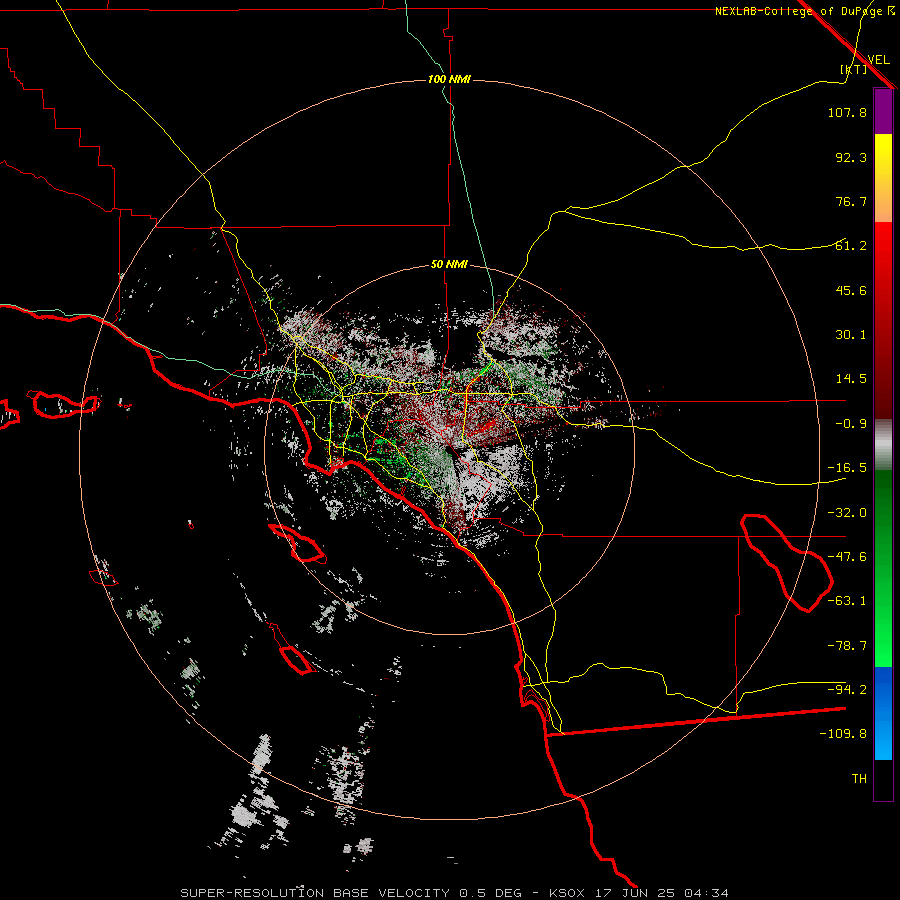The width and height of the screenshot is (900, 900).
Task: Click the -109.8 legend value
Action: click(843, 734)
